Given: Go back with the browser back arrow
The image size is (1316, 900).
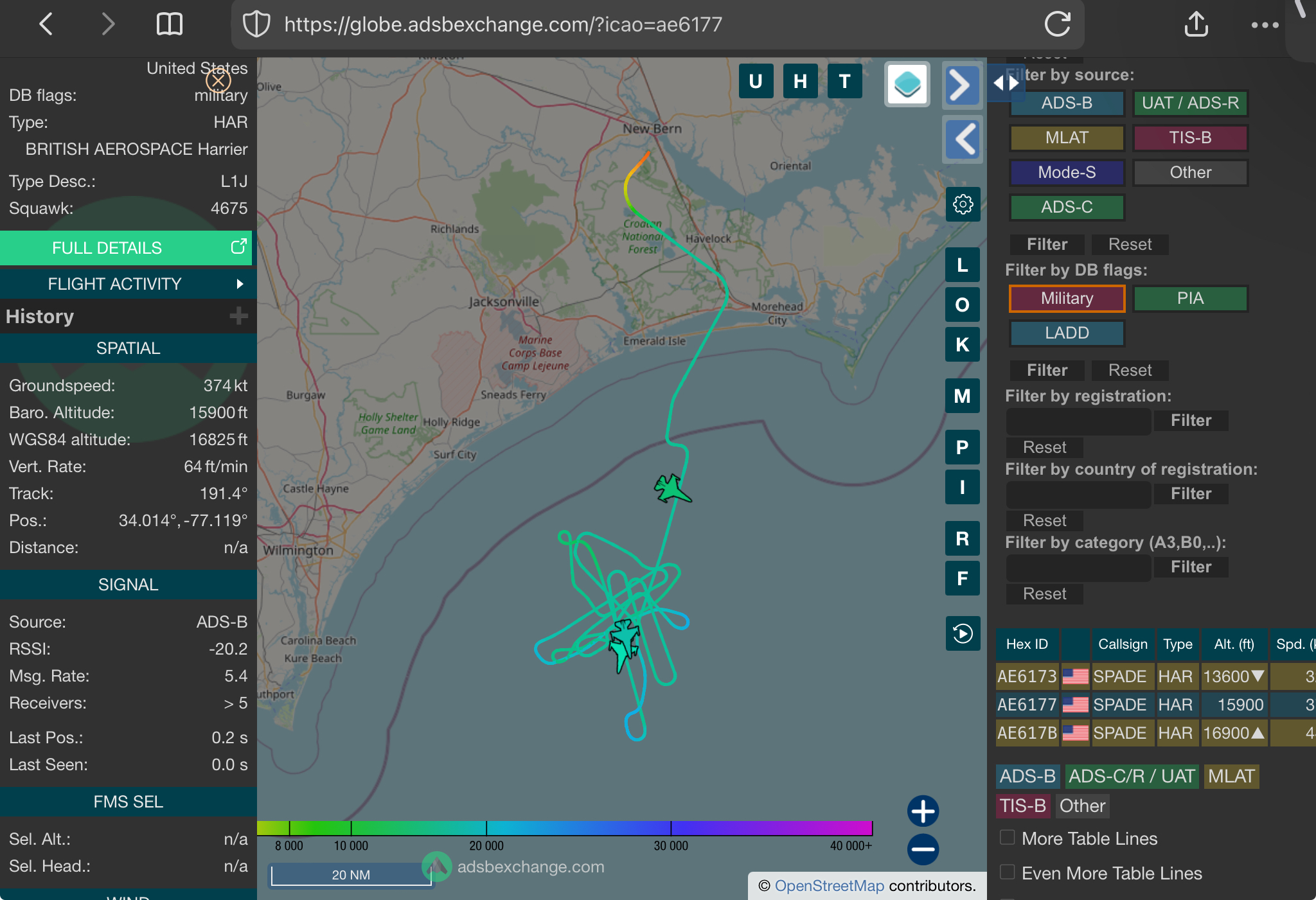Looking at the screenshot, I should 46,24.
